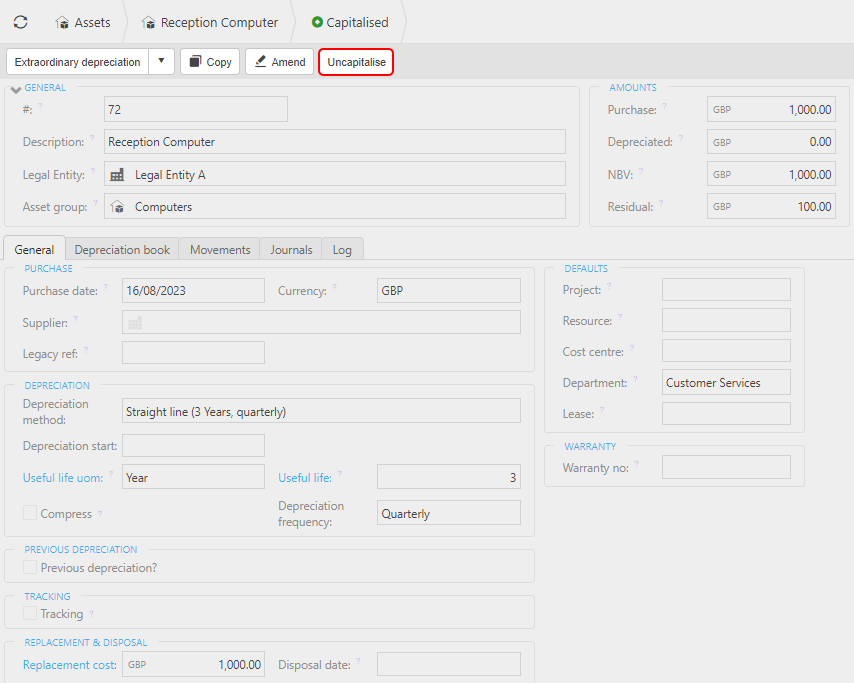
Task: Open the Movements tab
Action: 220,249
